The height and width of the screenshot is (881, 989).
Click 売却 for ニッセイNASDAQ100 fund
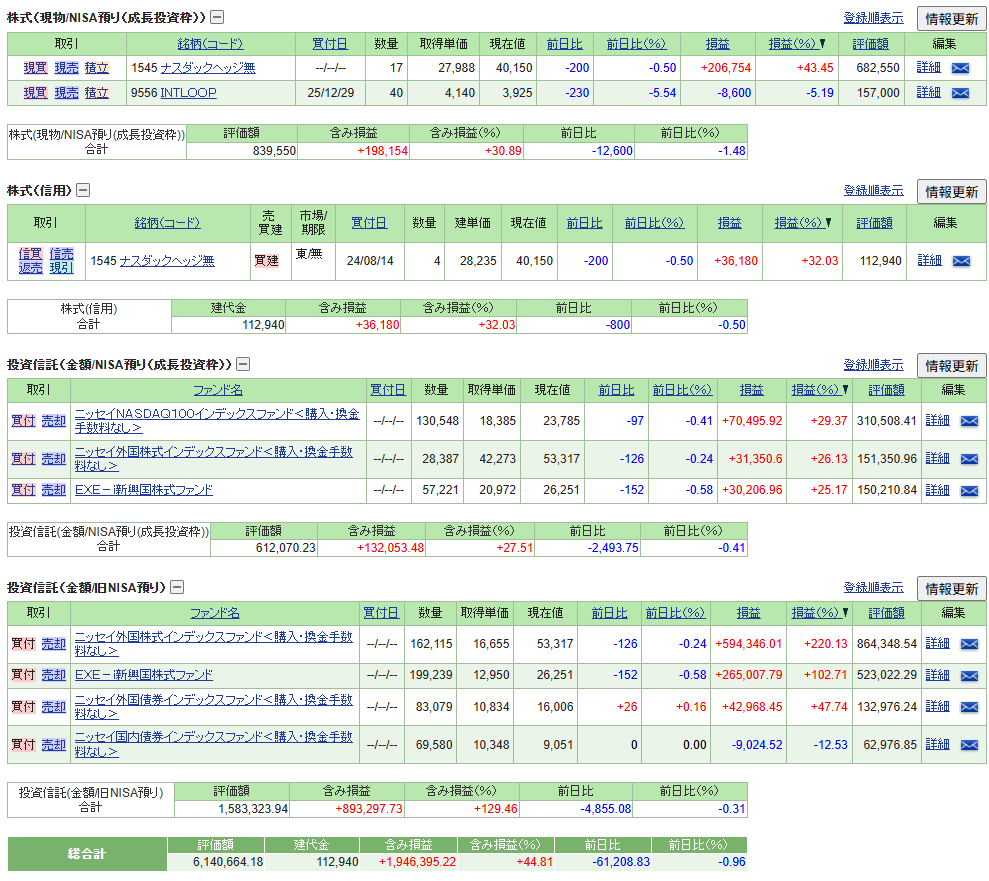53,421
